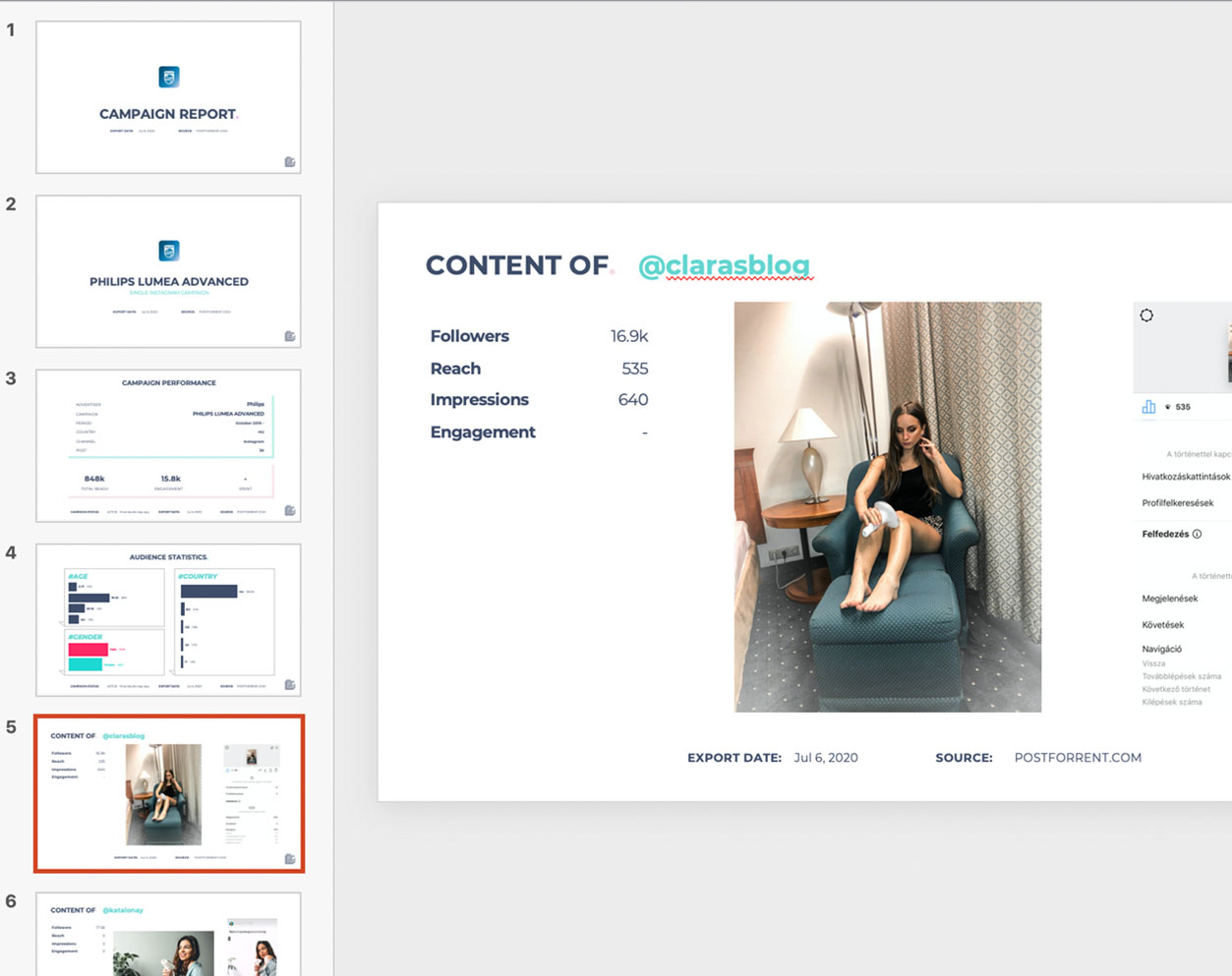The width and height of the screenshot is (1232, 976).
Task: Click the circular settings icon in story screenshot
Action: pyautogui.click(x=1146, y=316)
